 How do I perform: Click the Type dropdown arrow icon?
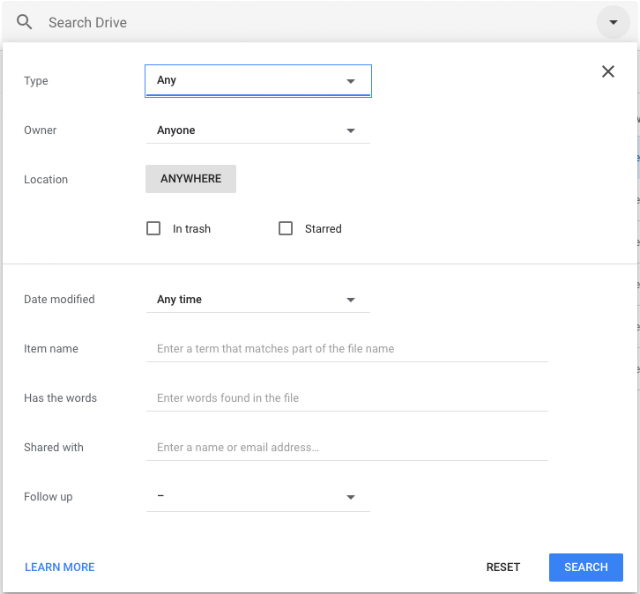[x=351, y=81]
